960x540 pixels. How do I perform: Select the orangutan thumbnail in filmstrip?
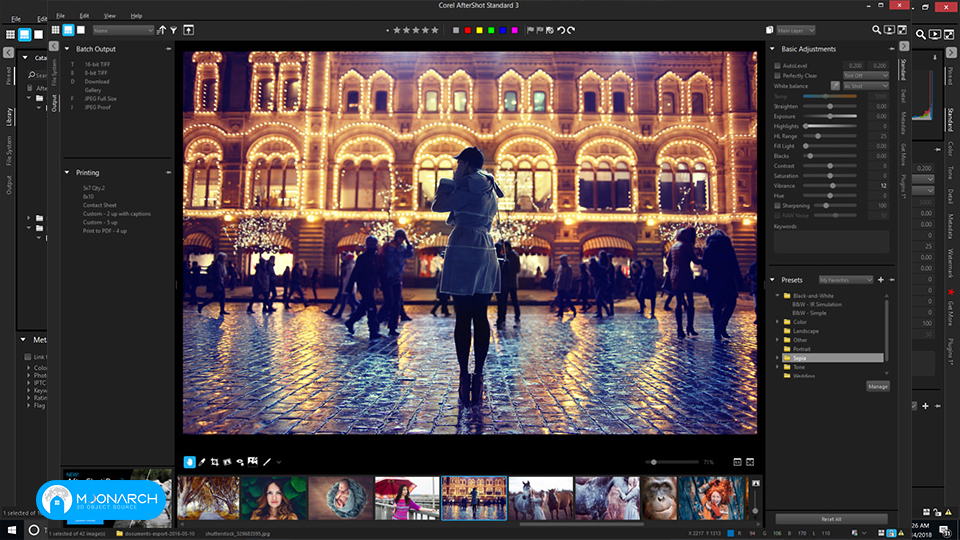click(658, 498)
